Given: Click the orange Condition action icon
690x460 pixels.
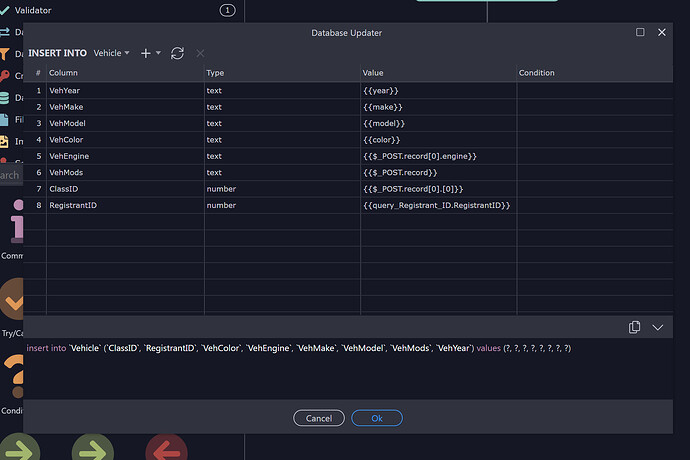Looking at the screenshot, I should [x=15, y=376].
